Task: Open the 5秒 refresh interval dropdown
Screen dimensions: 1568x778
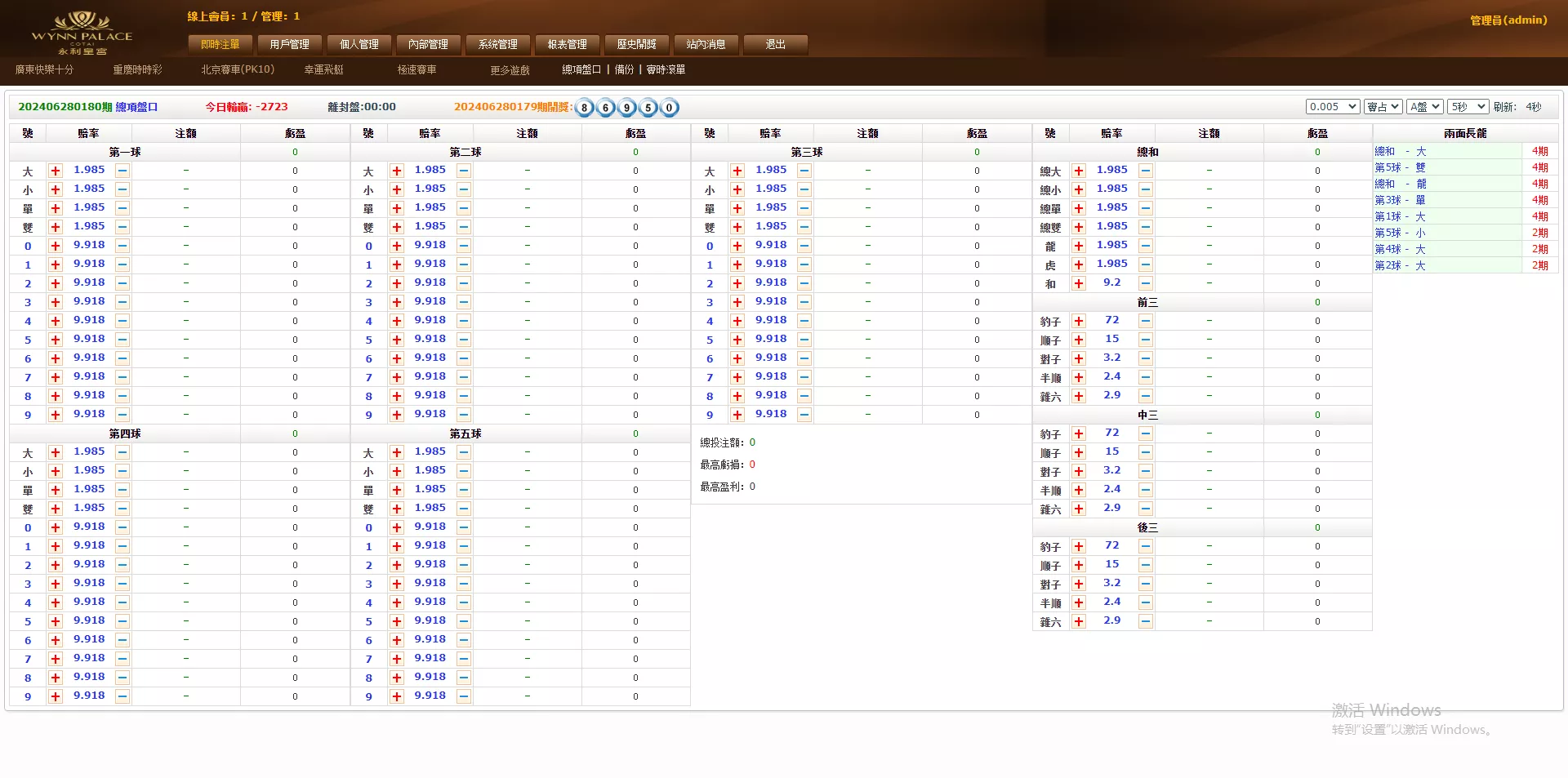Action: coord(1468,107)
